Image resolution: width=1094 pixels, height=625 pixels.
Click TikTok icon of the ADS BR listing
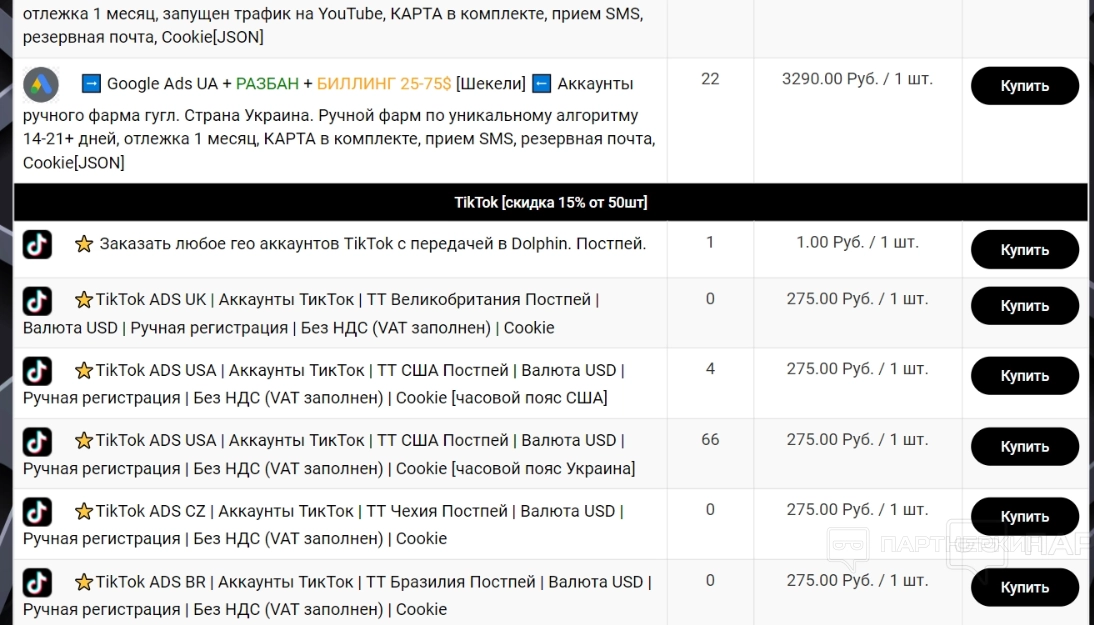tap(37, 582)
